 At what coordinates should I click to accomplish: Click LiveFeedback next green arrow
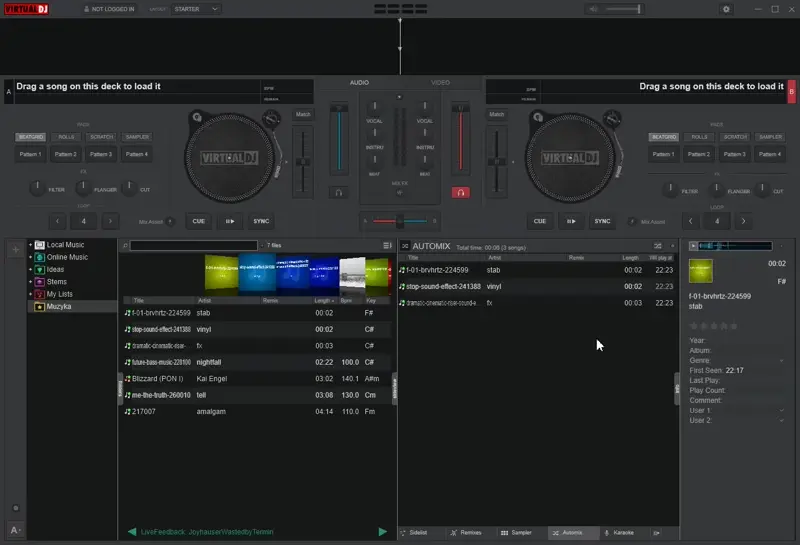[x=383, y=532]
